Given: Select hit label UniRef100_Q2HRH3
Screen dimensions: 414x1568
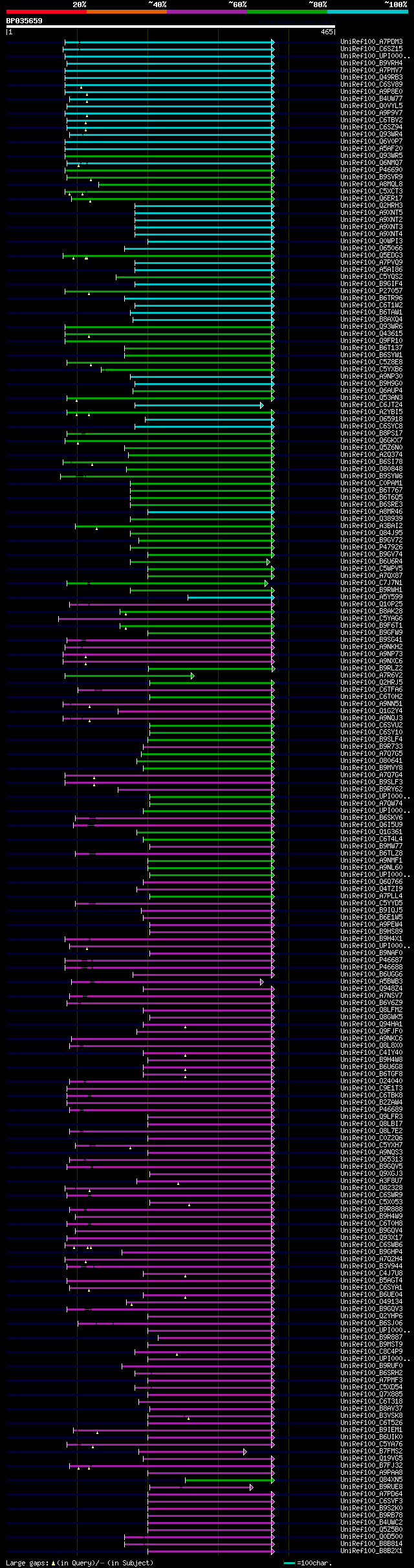Looking at the screenshot, I should pos(371,206).
